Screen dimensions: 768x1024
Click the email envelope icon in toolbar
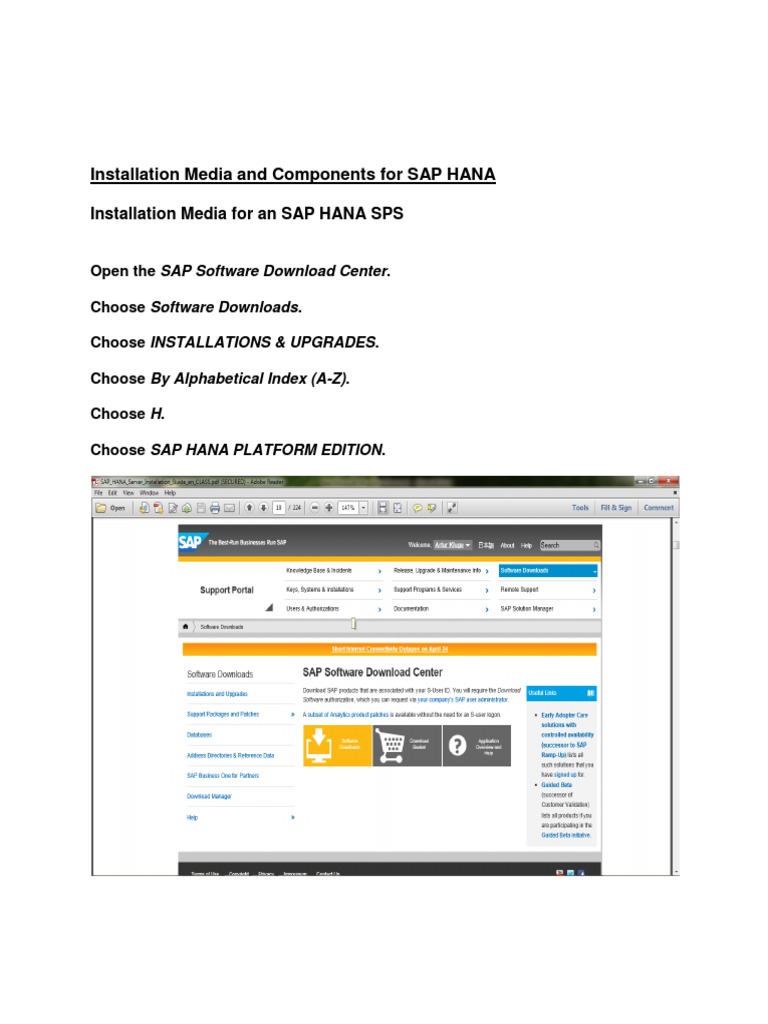[x=229, y=507]
